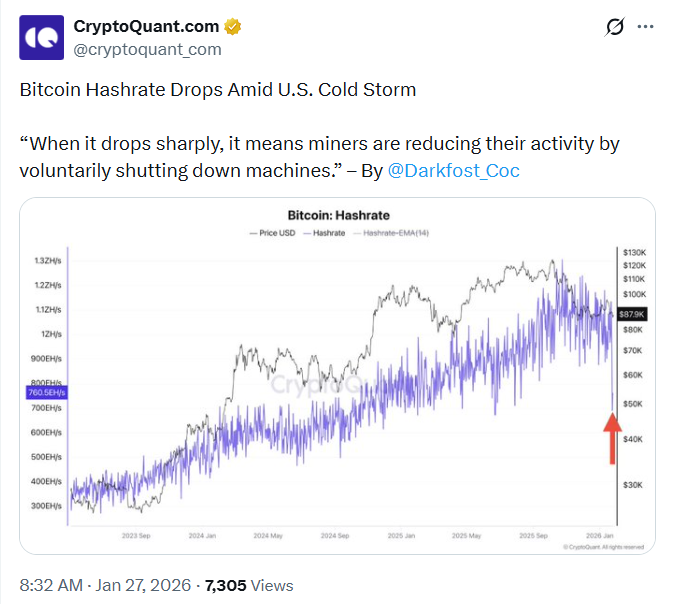The image size is (676, 604).
Task: Click the @cryptoquant_com handle
Action: pyautogui.click(x=148, y=48)
